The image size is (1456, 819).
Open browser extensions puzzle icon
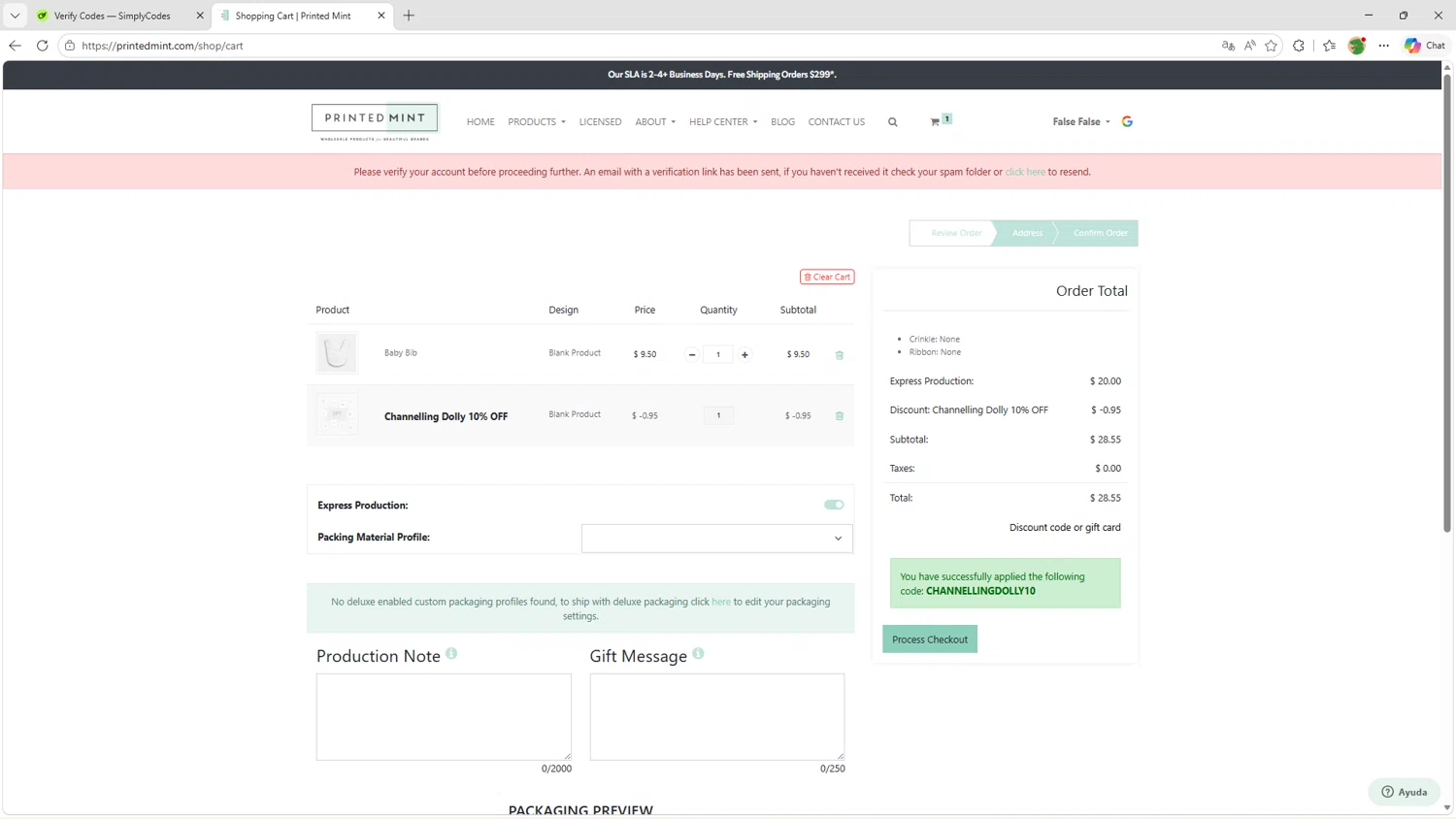(1299, 46)
